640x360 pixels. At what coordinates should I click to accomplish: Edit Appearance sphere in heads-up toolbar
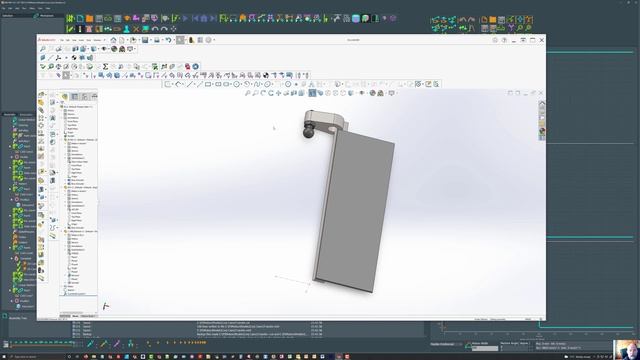point(373,93)
